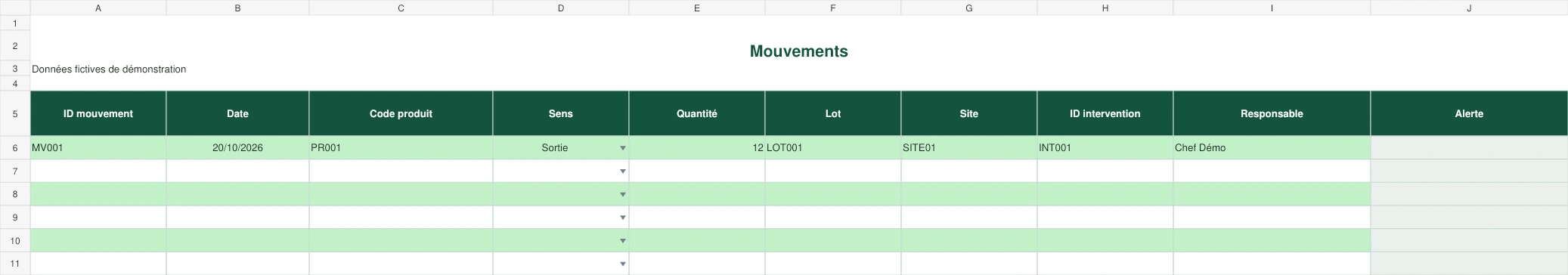Click the empty Alerte cell in row 6
Image resolution: width=1568 pixels, height=275 pixels.
pos(1469,148)
